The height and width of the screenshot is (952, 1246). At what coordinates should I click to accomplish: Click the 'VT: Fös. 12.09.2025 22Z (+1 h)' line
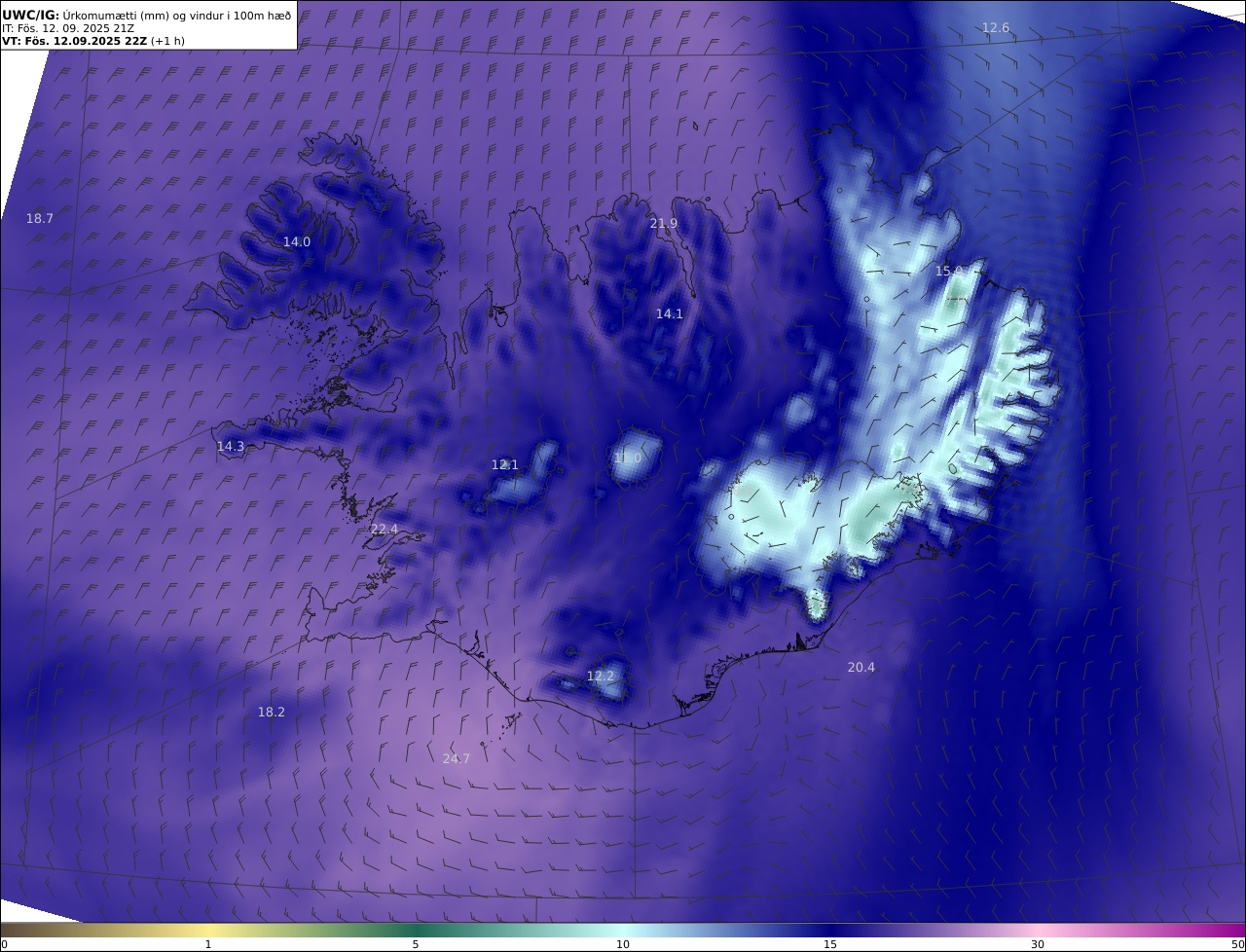point(93,41)
